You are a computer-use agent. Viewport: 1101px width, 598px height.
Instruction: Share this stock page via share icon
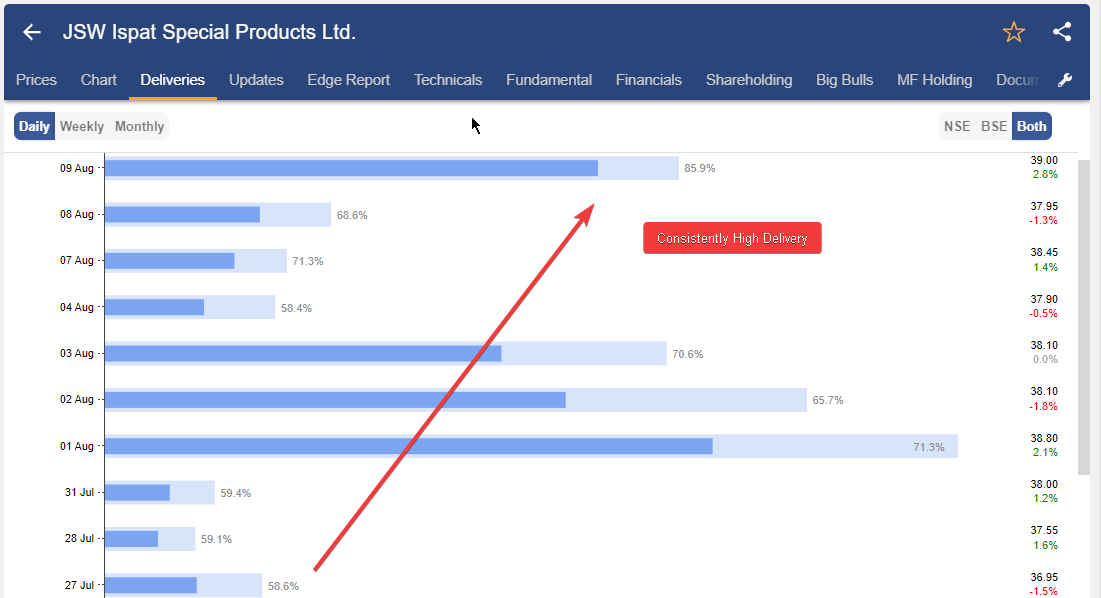click(x=1062, y=32)
